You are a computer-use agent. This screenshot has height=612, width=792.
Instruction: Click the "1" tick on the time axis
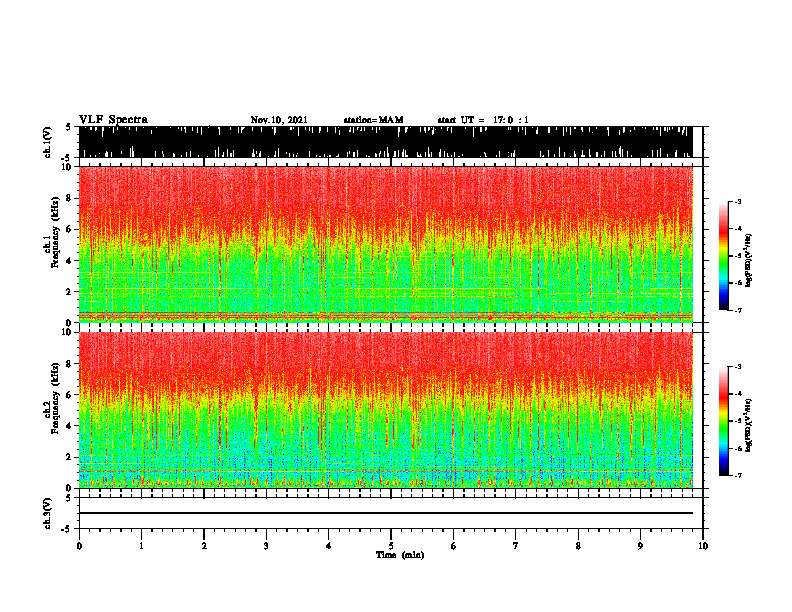(x=141, y=546)
